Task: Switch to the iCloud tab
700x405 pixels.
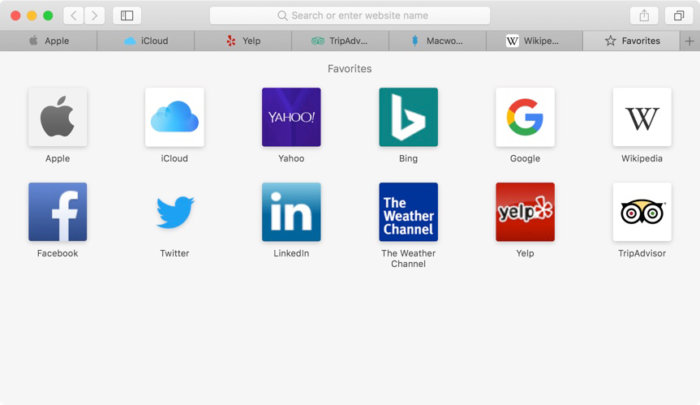Action: pos(146,41)
